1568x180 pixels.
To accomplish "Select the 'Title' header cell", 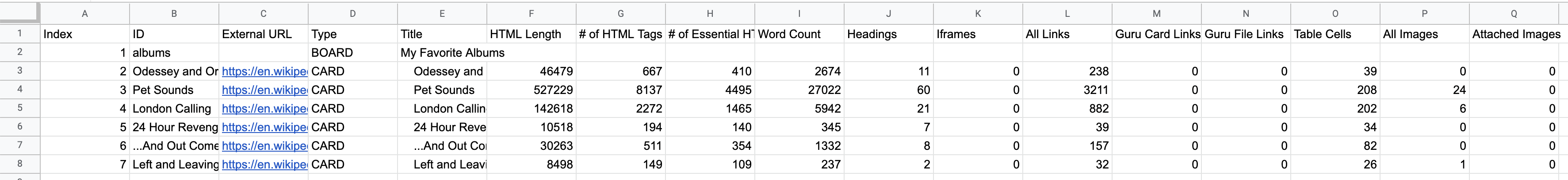I will tap(442, 34).
